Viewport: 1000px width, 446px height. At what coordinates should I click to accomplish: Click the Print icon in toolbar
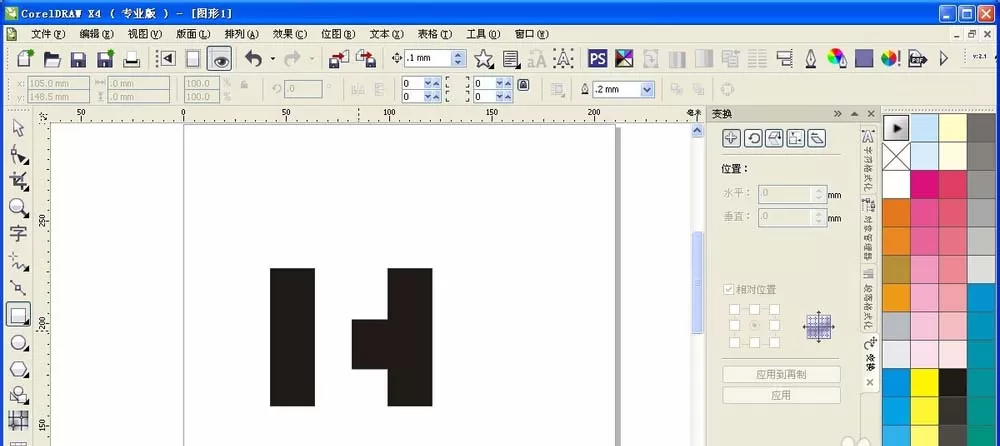pyautogui.click(x=131, y=59)
